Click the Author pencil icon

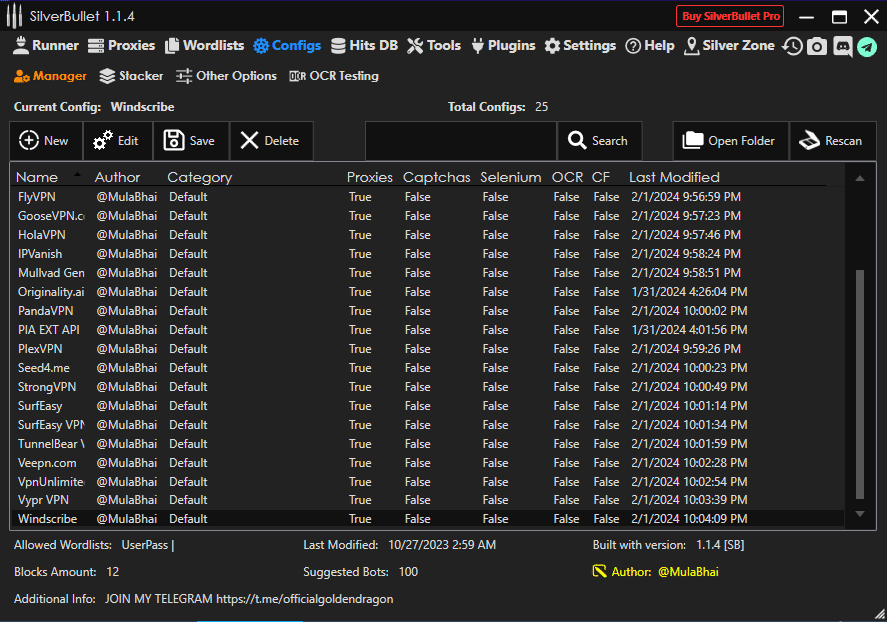599,571
